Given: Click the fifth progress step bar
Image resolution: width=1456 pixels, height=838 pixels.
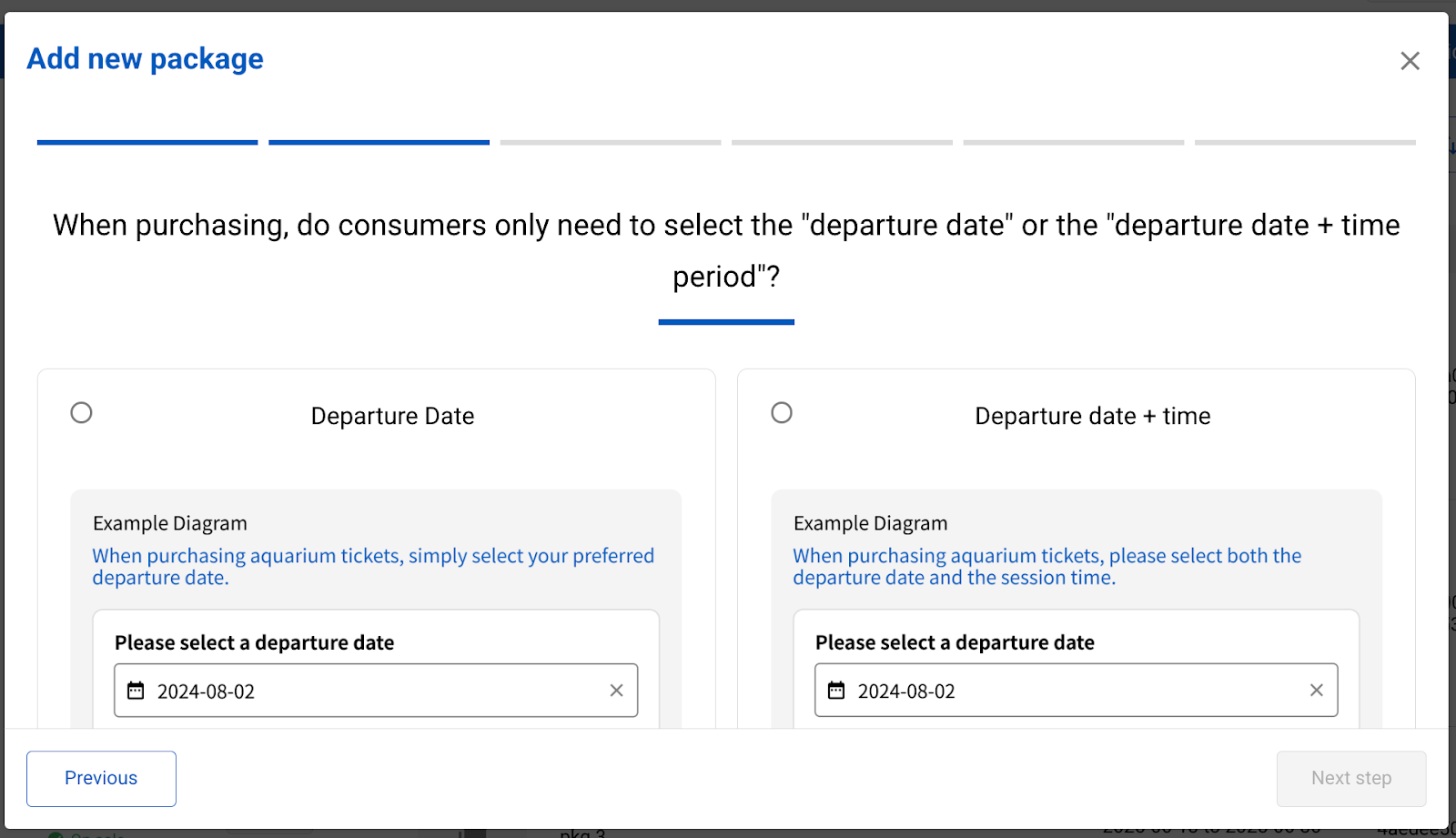Looking at the screenshot, I should (x=1074, y=142).
